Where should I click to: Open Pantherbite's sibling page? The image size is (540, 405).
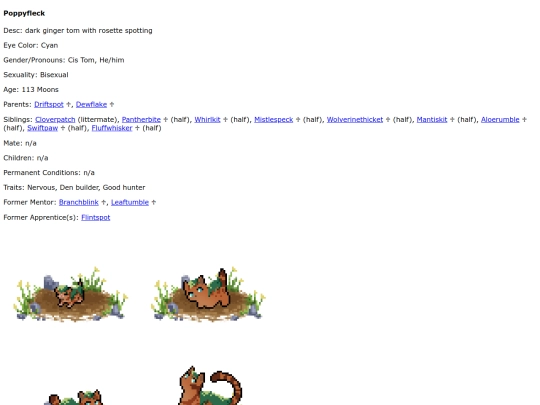(x=141, y=120)
